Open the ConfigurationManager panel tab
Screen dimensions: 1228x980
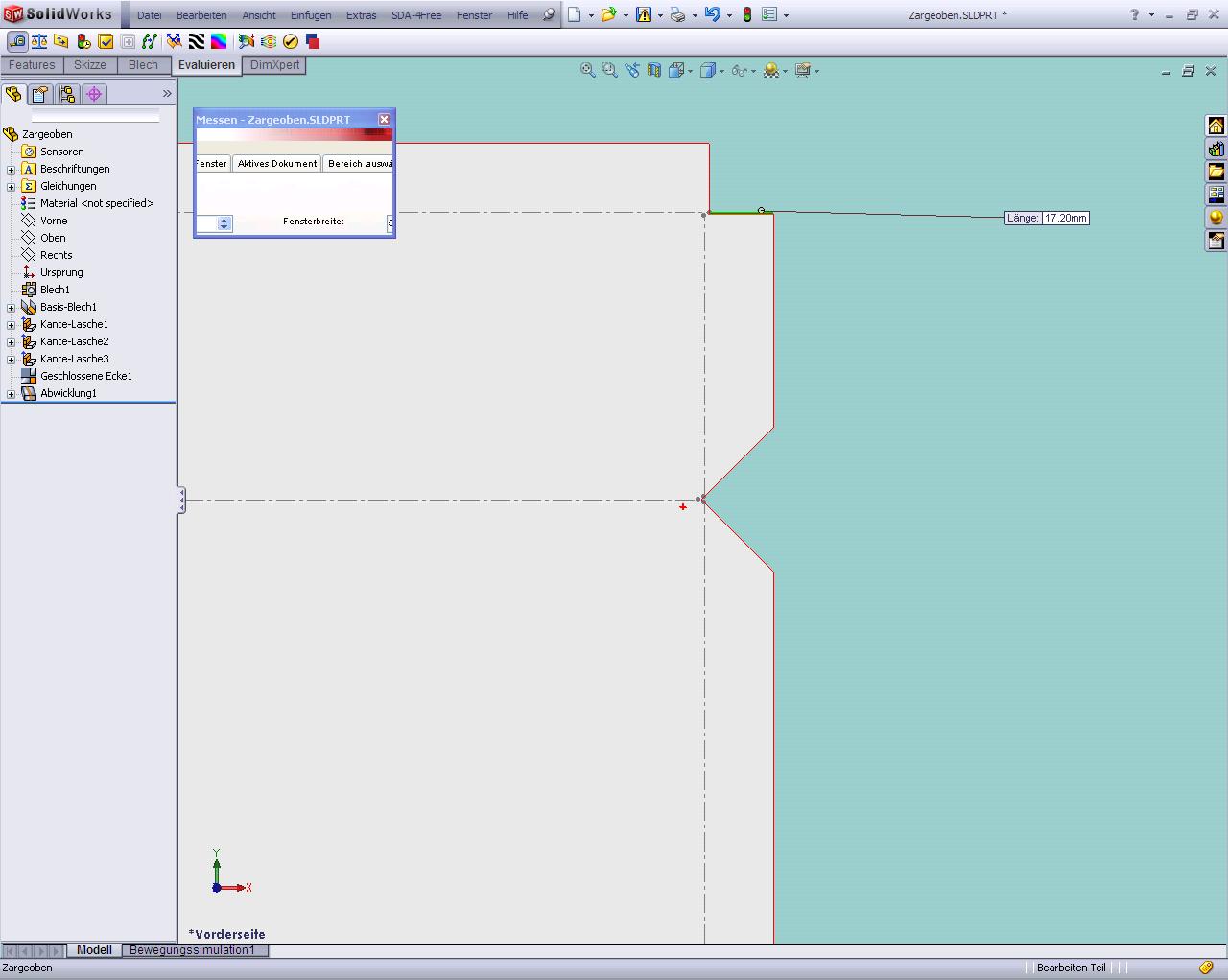tap(66, 94)
